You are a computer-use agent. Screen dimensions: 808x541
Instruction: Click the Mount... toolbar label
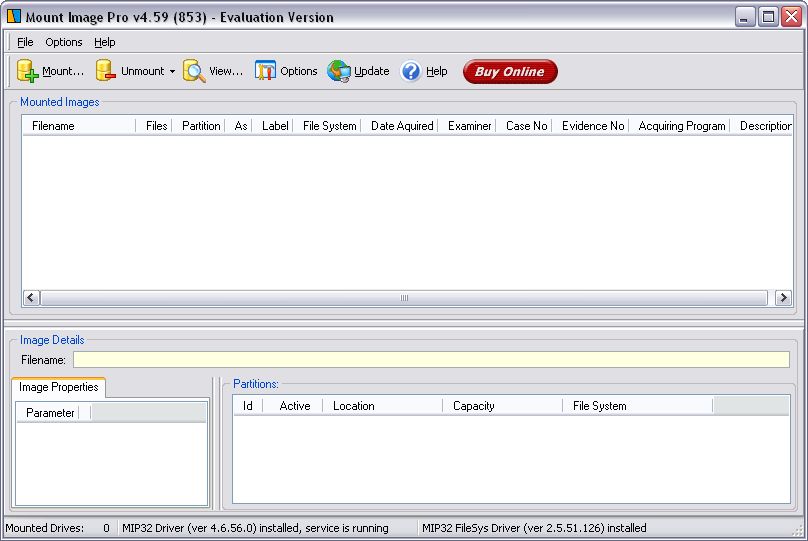click(63, 71)
